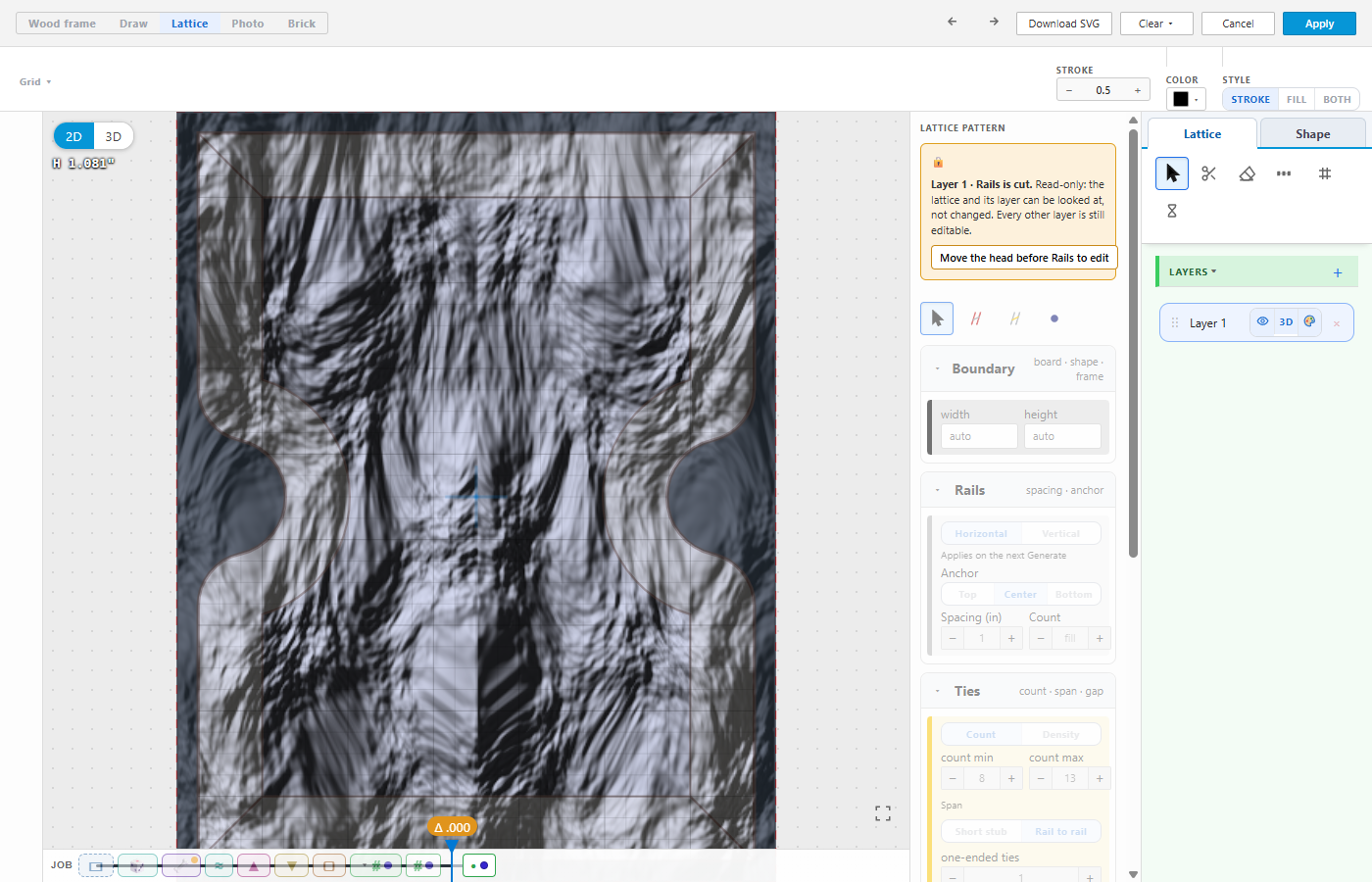
Task: Choose the purple dot tool icon
Action: (1054, 318)
